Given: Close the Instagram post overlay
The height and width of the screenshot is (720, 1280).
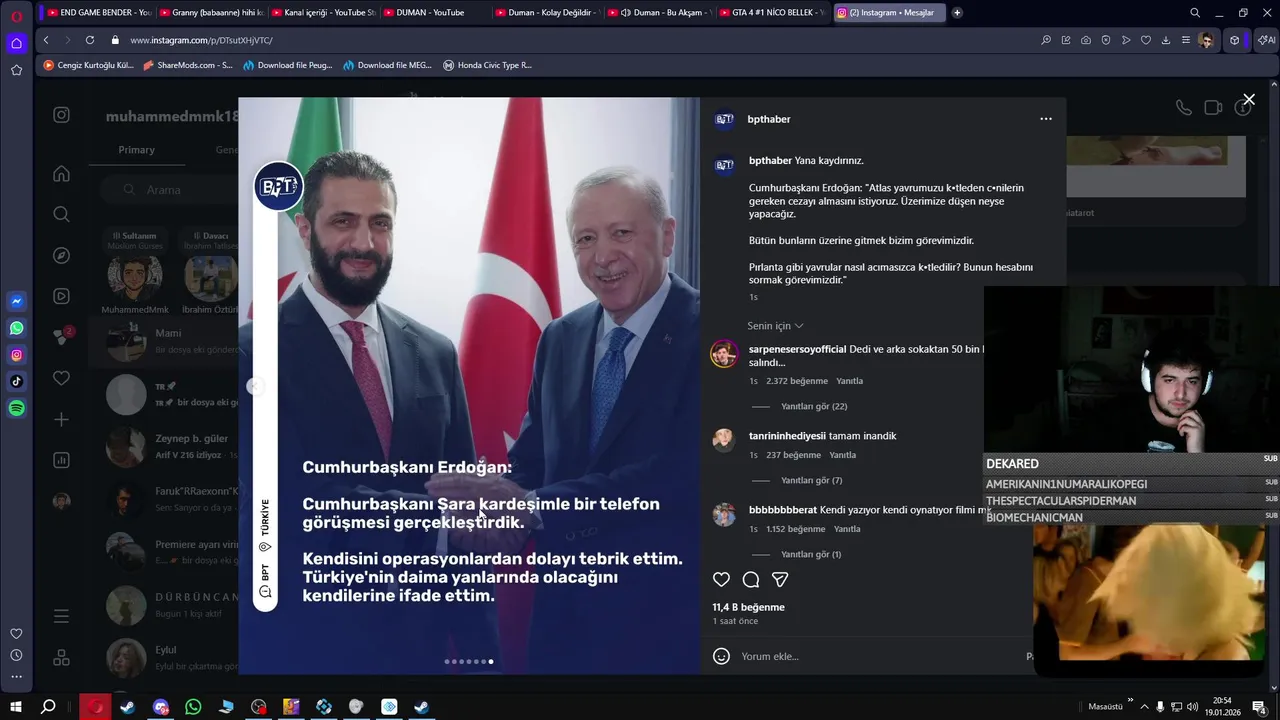Looking at the screenshot, I should (1249, 100).
